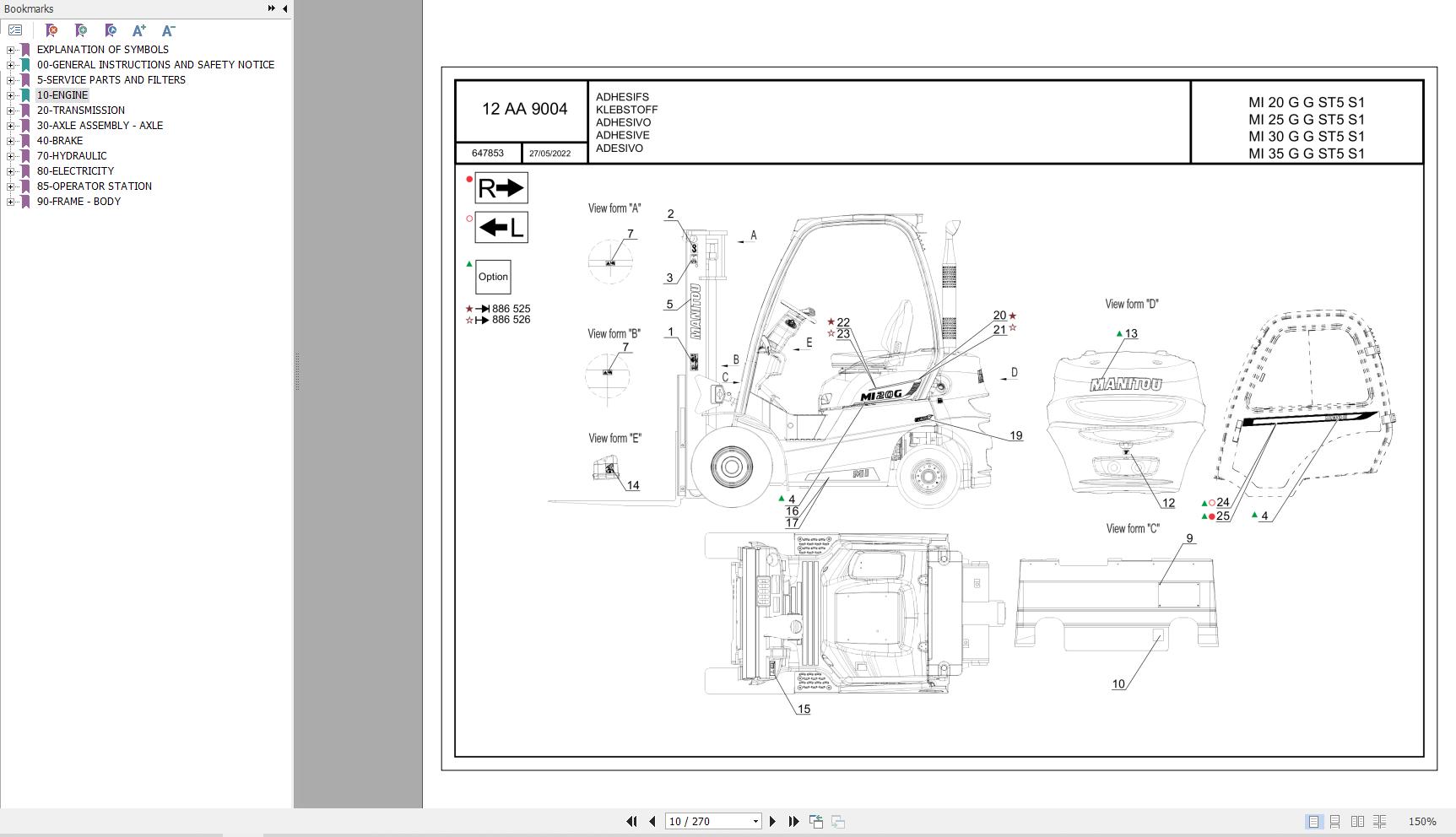This screenshot has height=837, width=1456.
Task: Click the third bookmark search icon
Action: point(111,30)
